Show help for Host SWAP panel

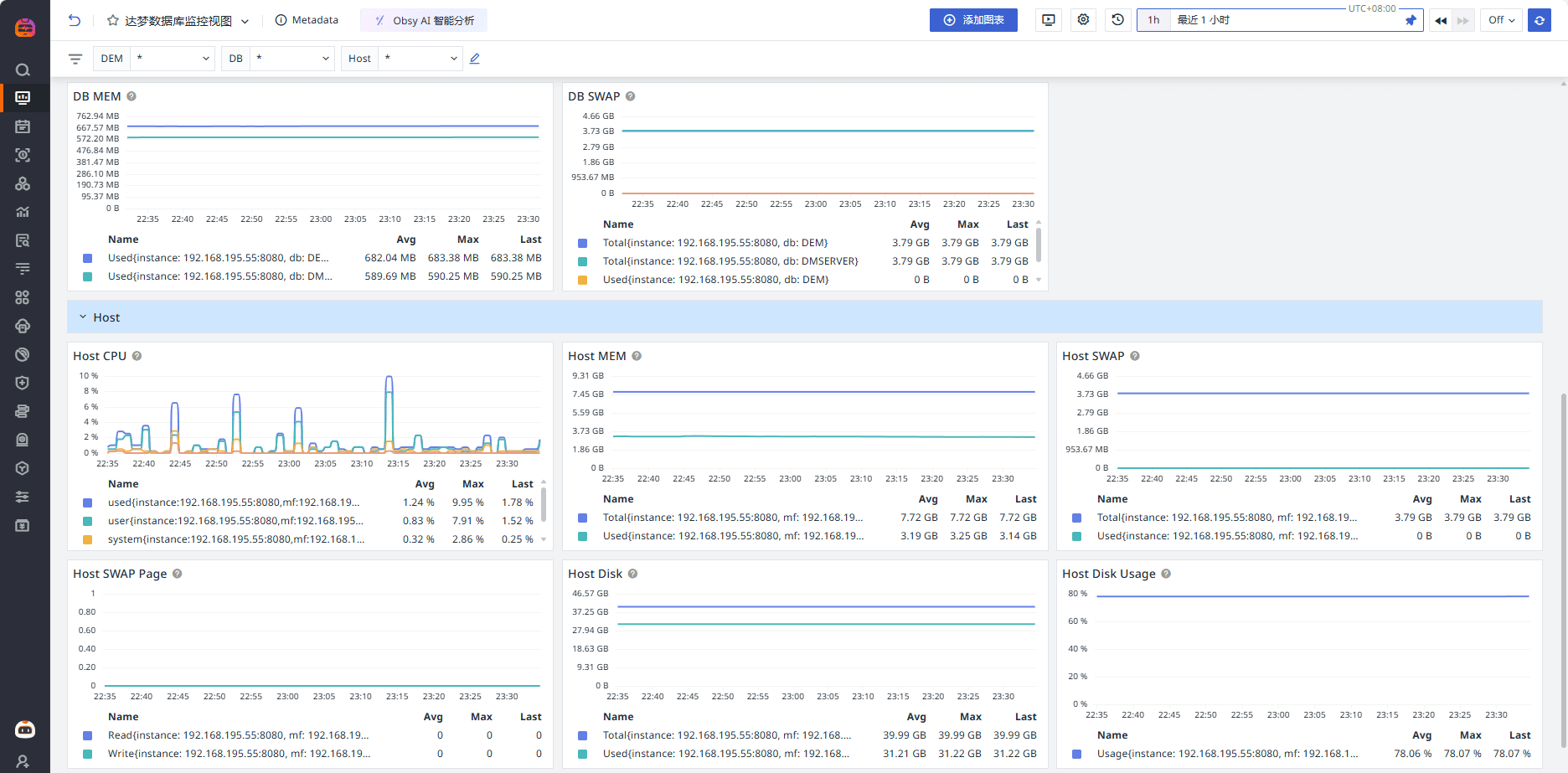coord(1135,356)
